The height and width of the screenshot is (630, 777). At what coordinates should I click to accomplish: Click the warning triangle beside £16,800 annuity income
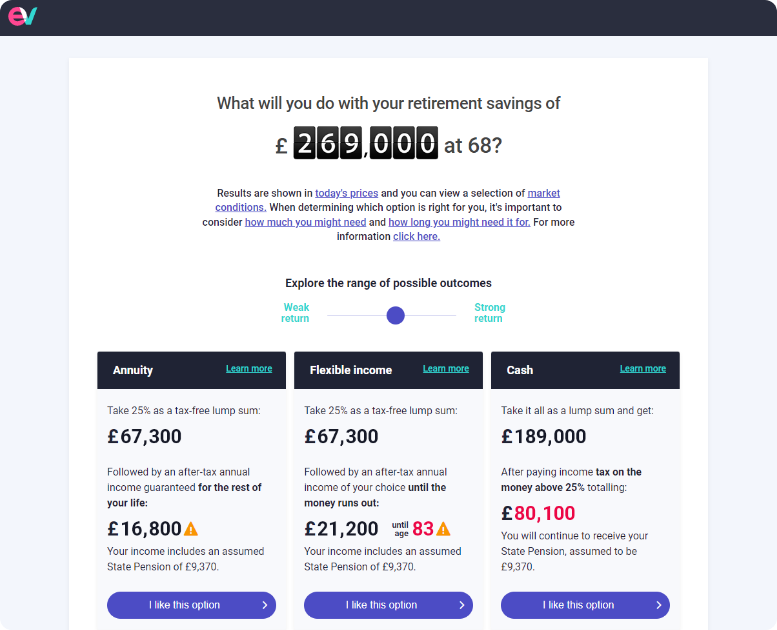191,529
